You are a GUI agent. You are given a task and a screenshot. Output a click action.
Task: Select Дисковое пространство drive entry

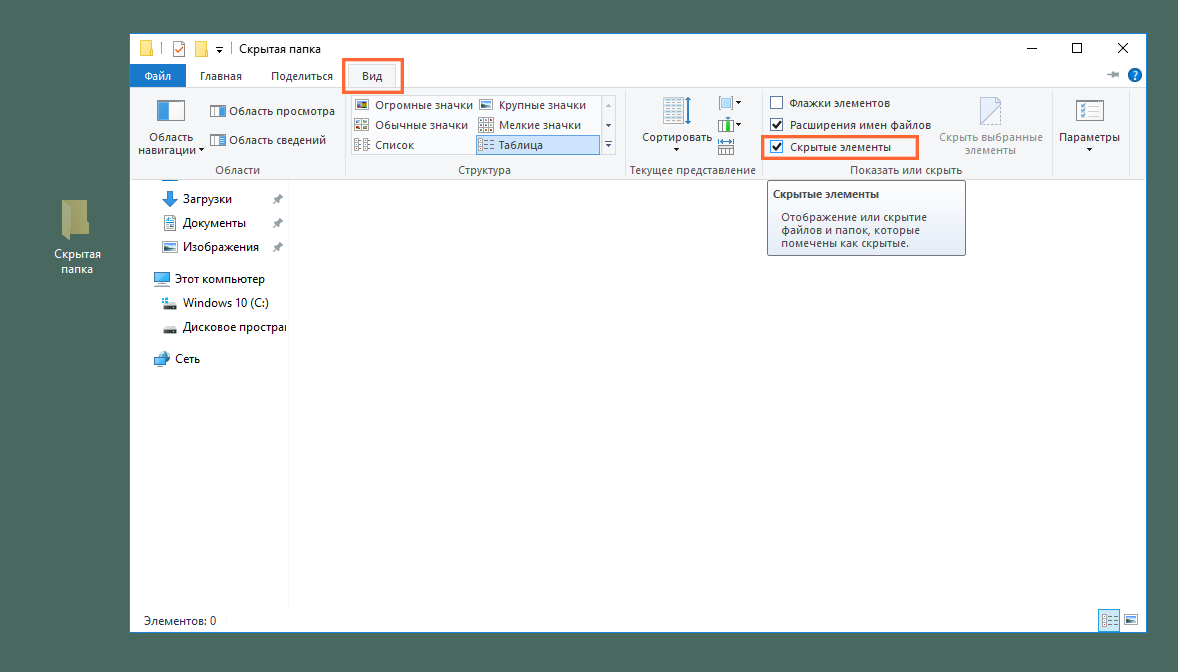[224, 327]
